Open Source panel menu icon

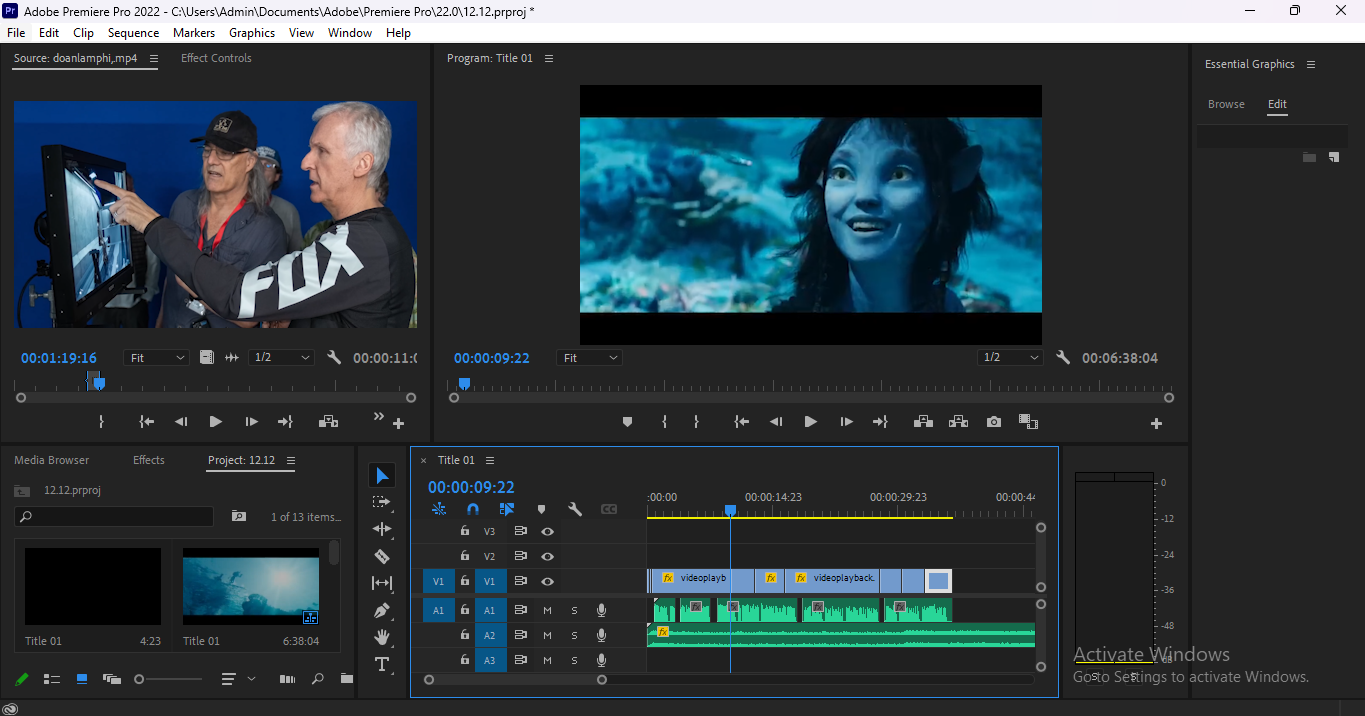pyautogui.click(x=154, y=58)
